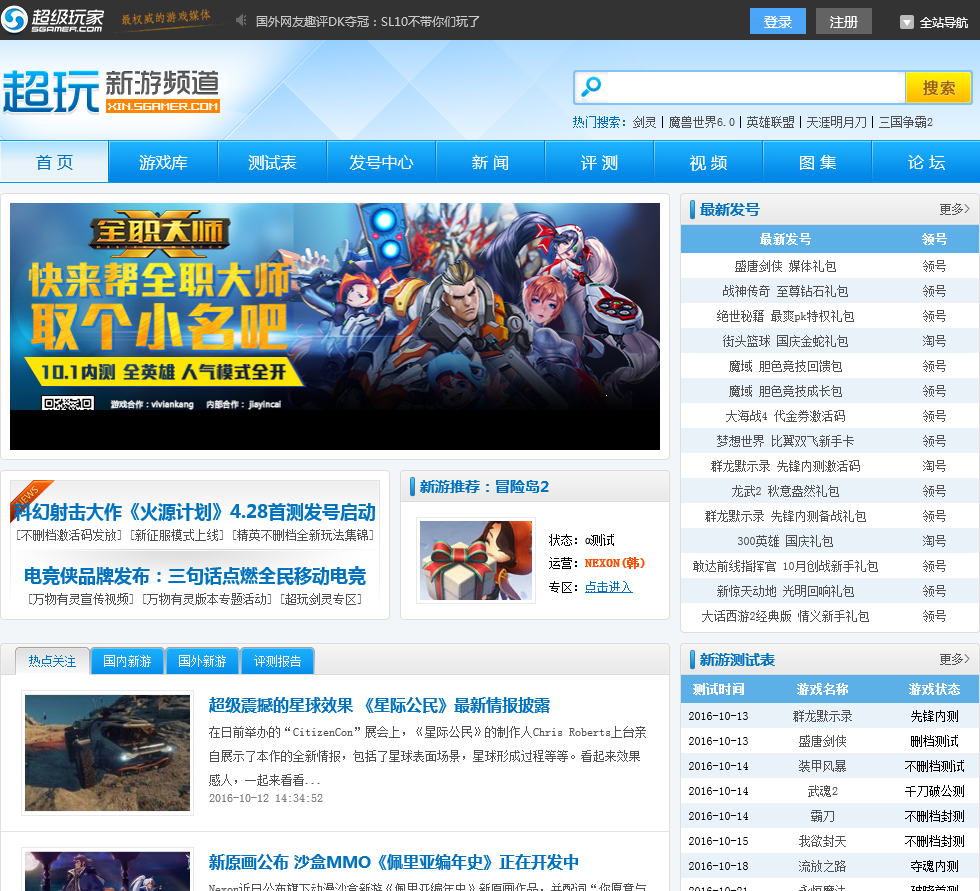Open the 首页 nav tab

54,162
